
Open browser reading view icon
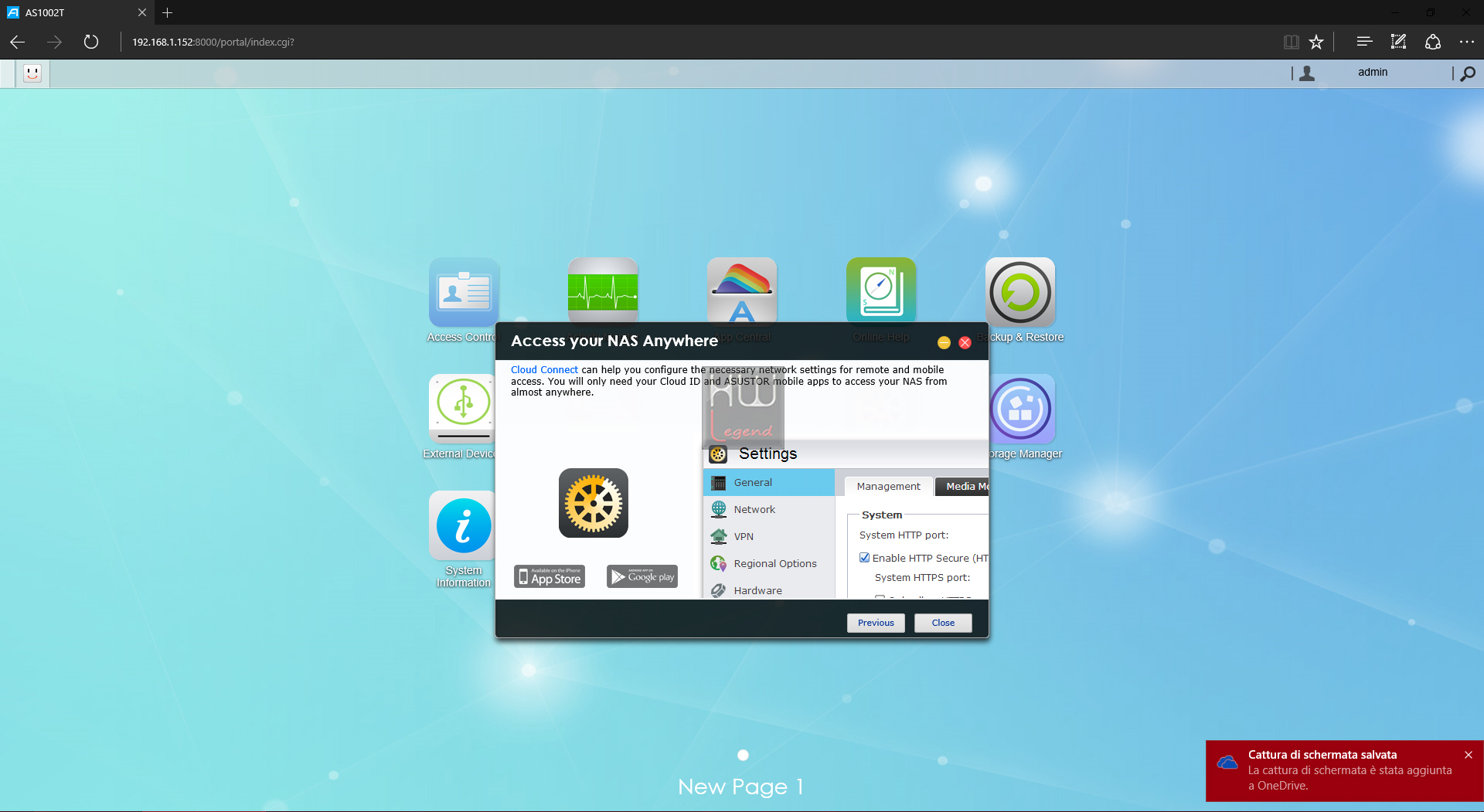(x=1291, y=42)
